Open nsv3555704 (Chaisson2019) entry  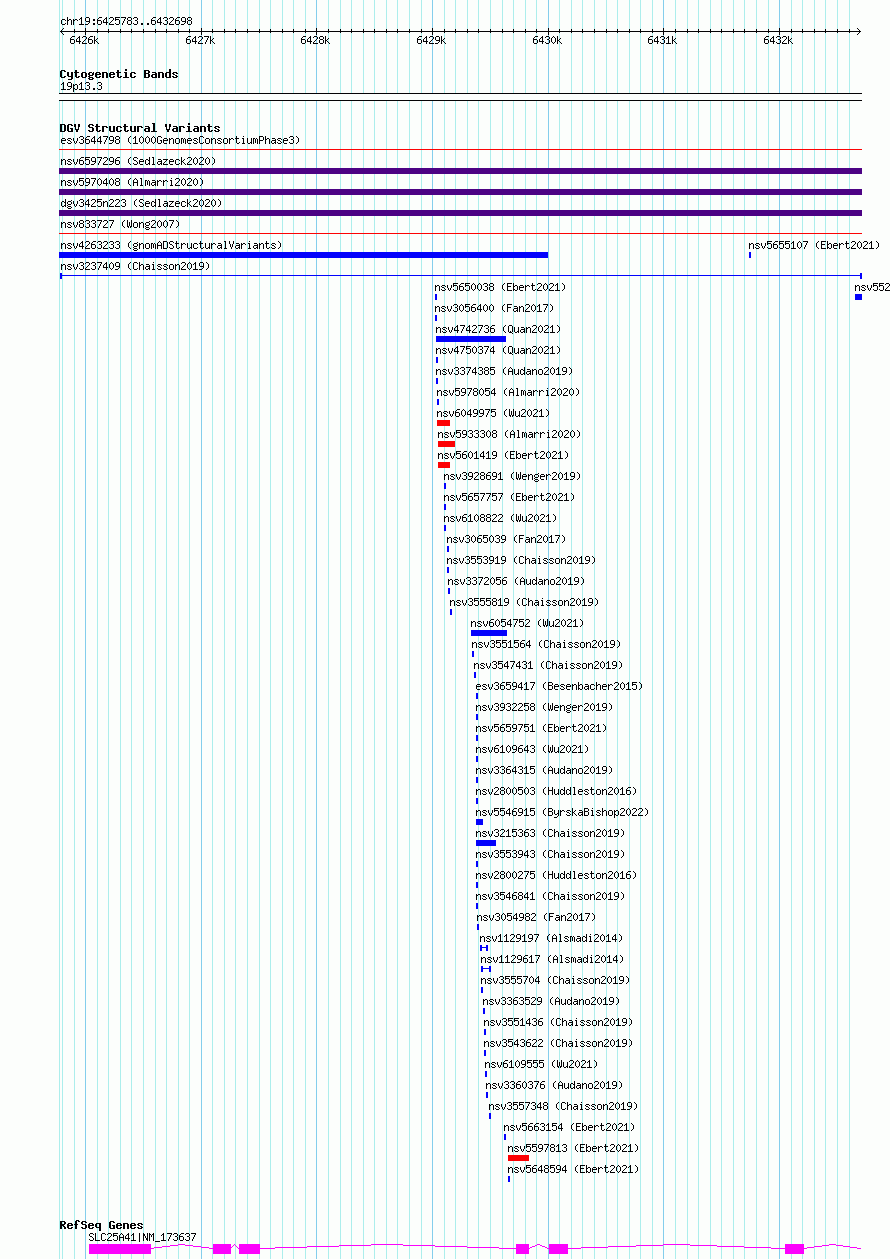click(x=555, y=980)
